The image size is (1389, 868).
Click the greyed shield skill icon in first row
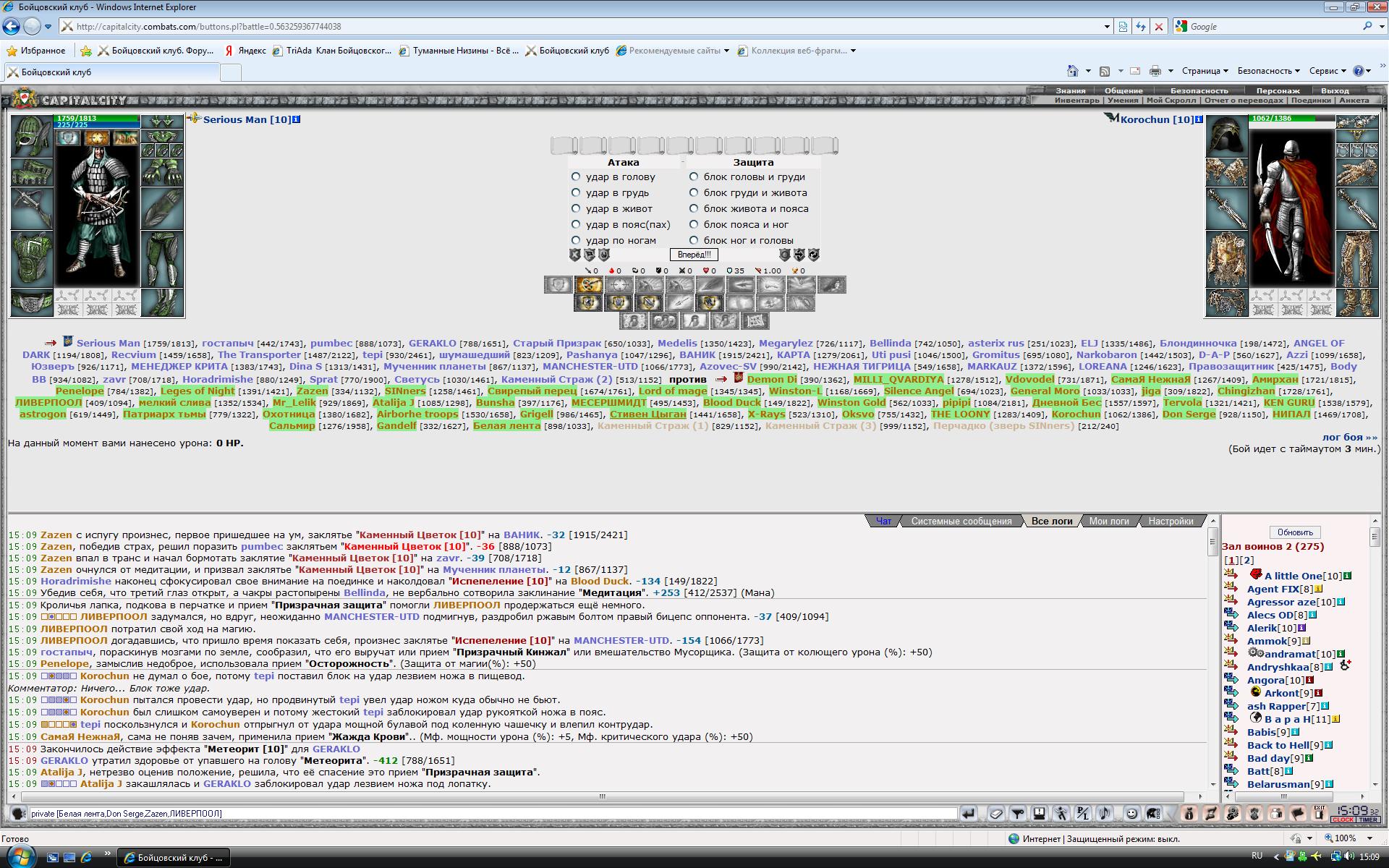click(x=558, y=284)
